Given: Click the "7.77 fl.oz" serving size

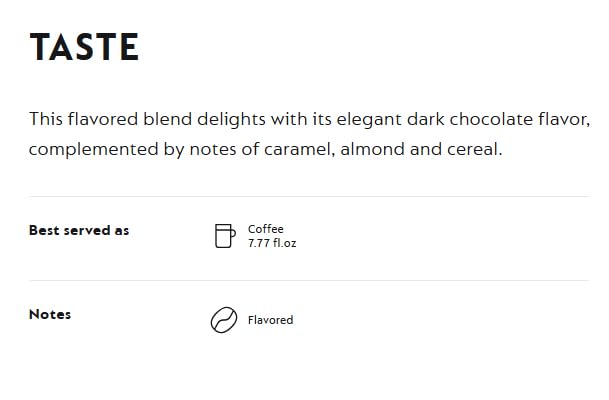Looking at the screenshot, I should click(272, 243).
